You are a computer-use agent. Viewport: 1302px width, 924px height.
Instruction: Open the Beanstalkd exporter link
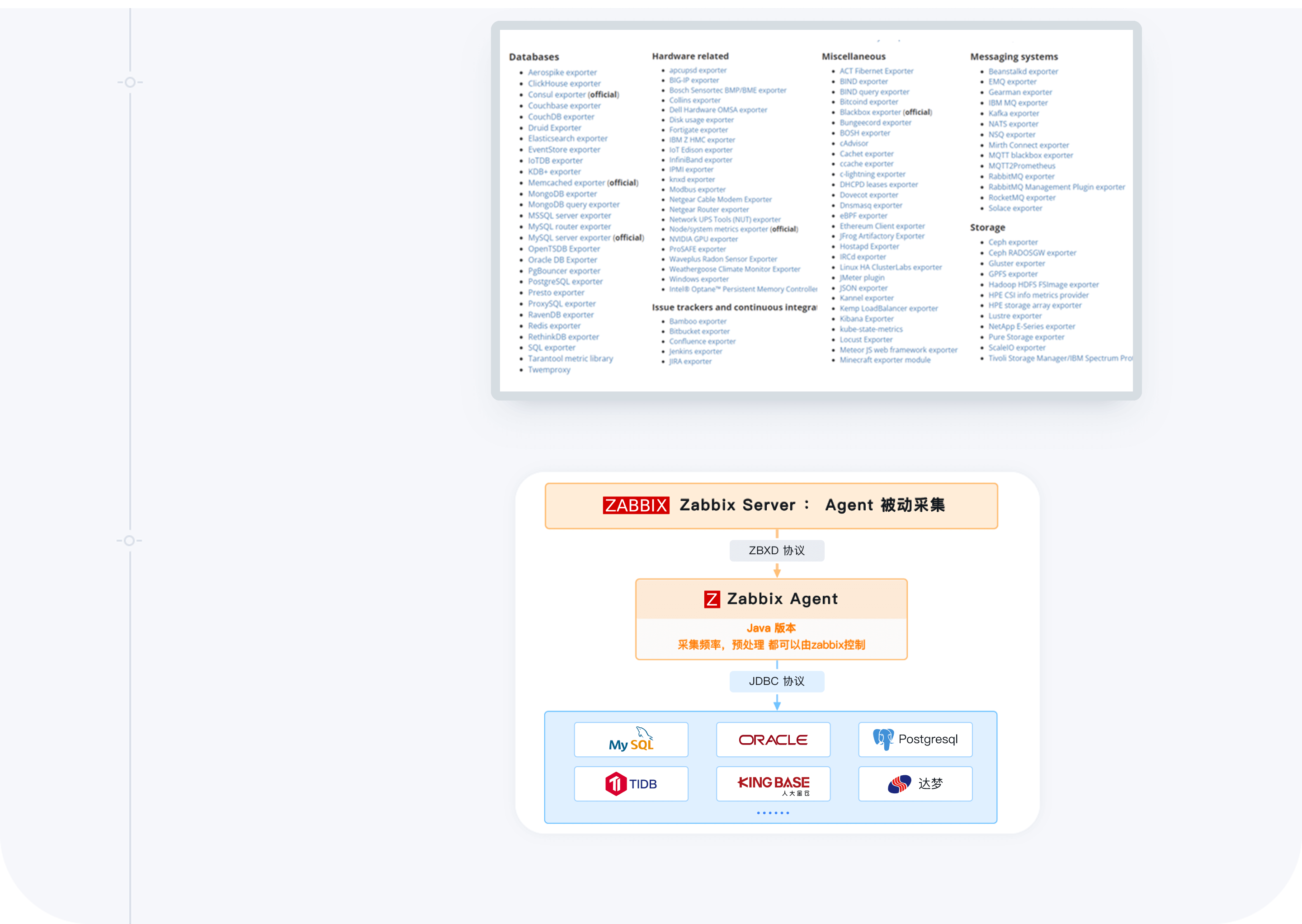pyautogui.click(x=1023, y=72)
